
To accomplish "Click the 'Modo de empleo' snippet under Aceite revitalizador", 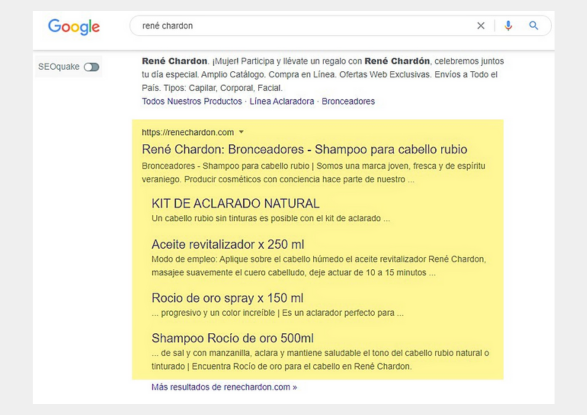I will pyautogui.click(x=319, y=266).
